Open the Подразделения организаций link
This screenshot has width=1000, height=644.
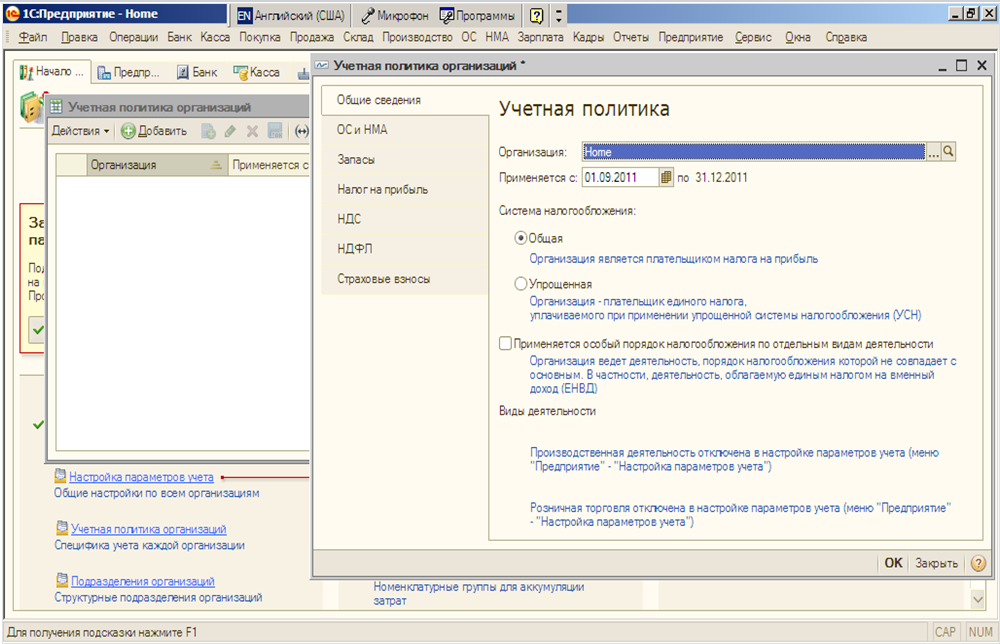(143, 582)
